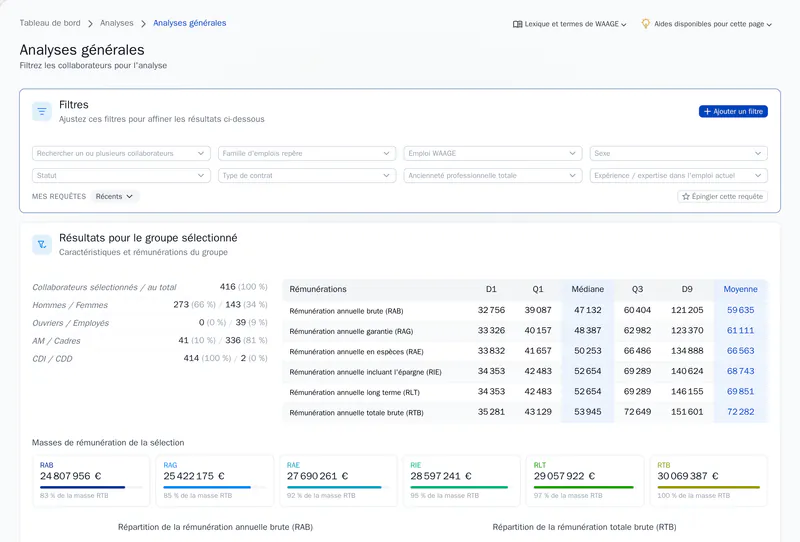Click Collaborateurs sélectionnés / au total label

104,287
